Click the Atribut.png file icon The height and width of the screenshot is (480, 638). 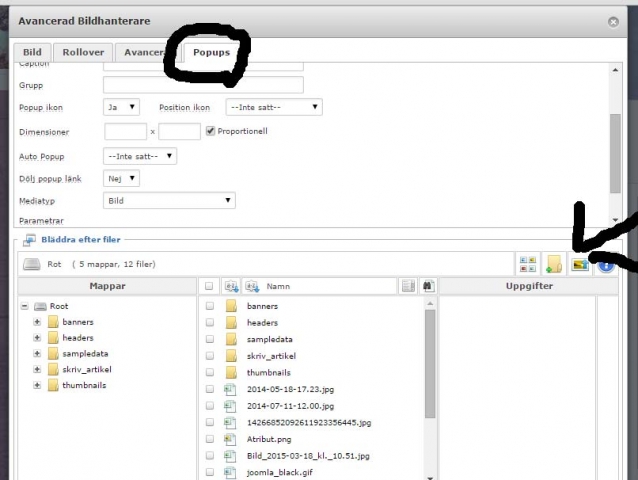pyautogui.click(x=229, y=438)
